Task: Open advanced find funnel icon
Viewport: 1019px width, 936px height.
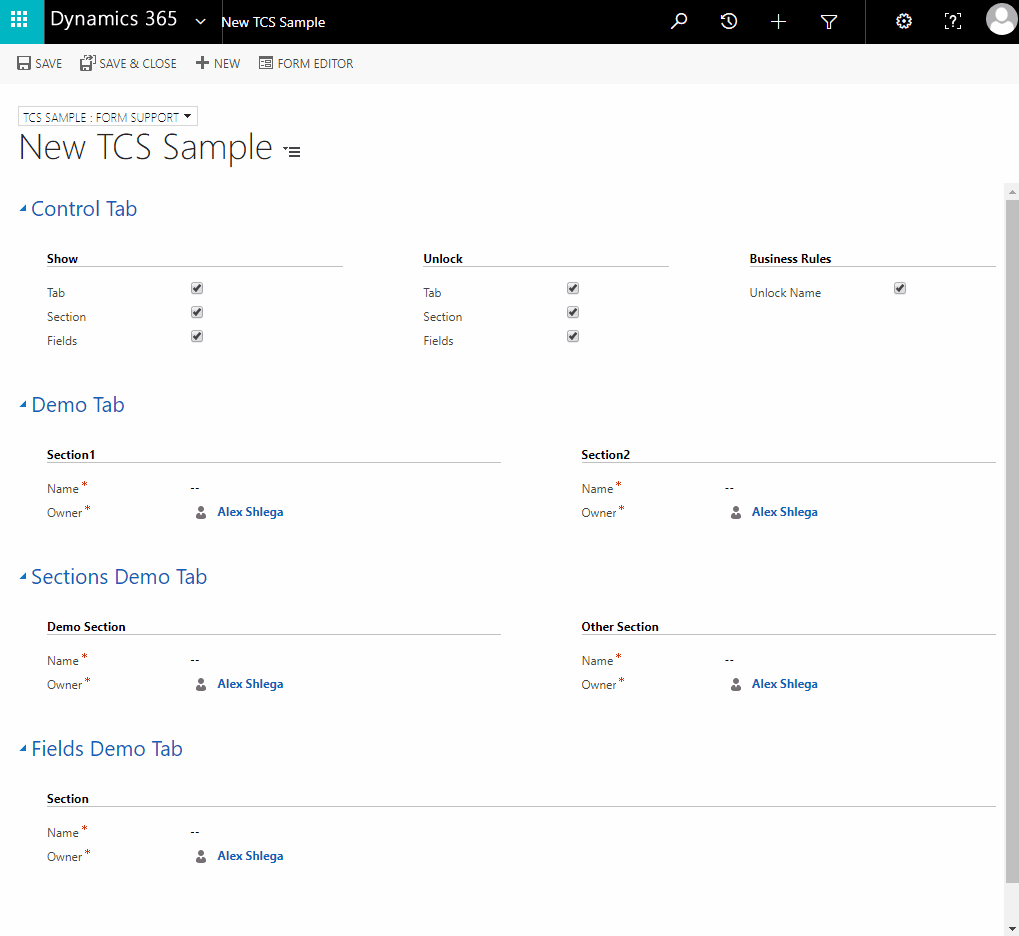Action: 829,22
